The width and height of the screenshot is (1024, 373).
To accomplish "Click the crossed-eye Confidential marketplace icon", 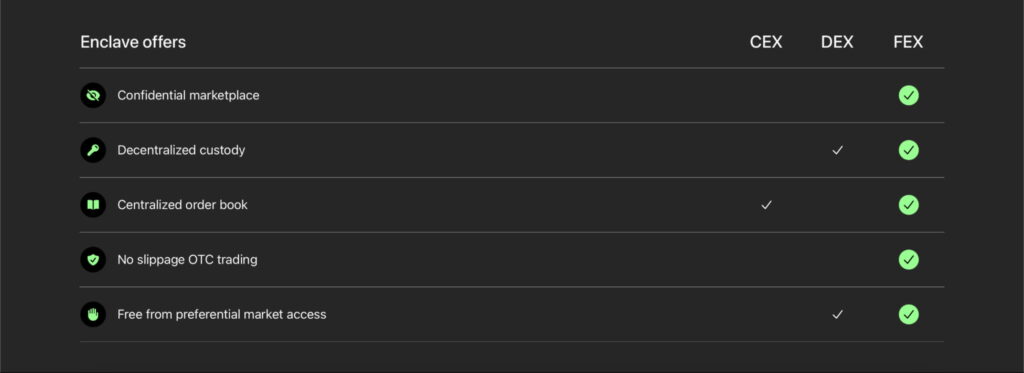I will click(93, 95).
